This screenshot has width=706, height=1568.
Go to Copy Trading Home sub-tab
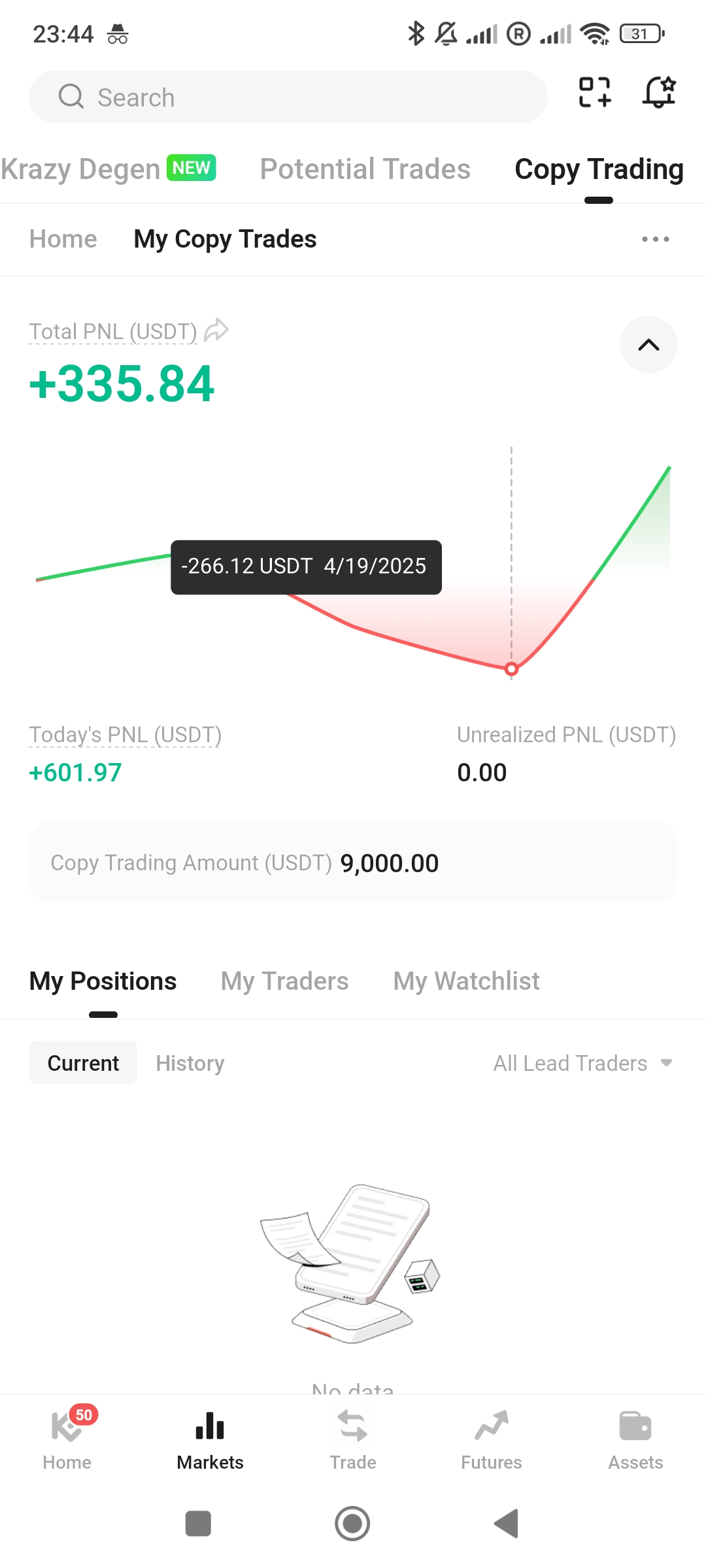click(x=63, y=239)
